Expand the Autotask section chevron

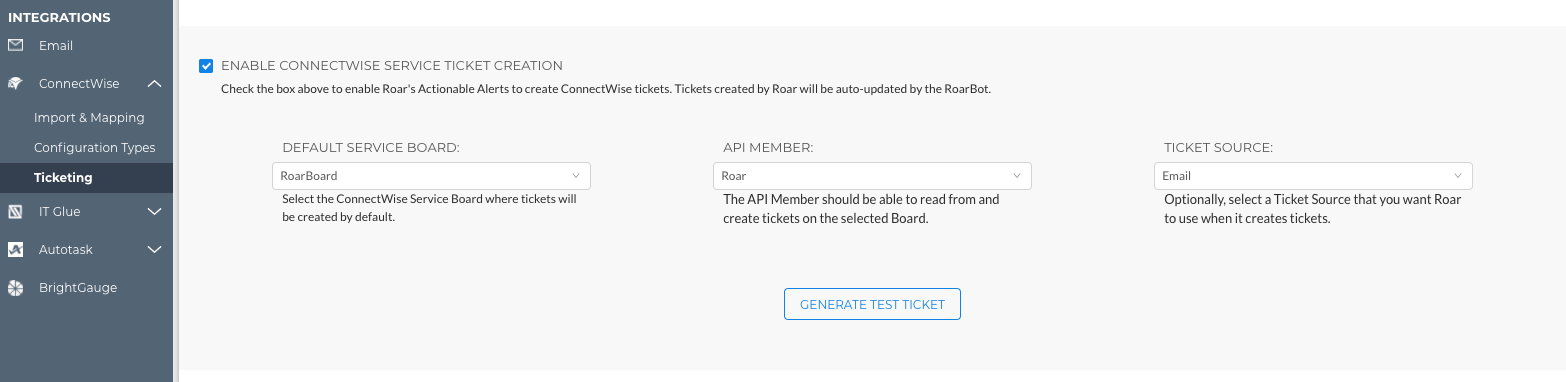(154, 250)
